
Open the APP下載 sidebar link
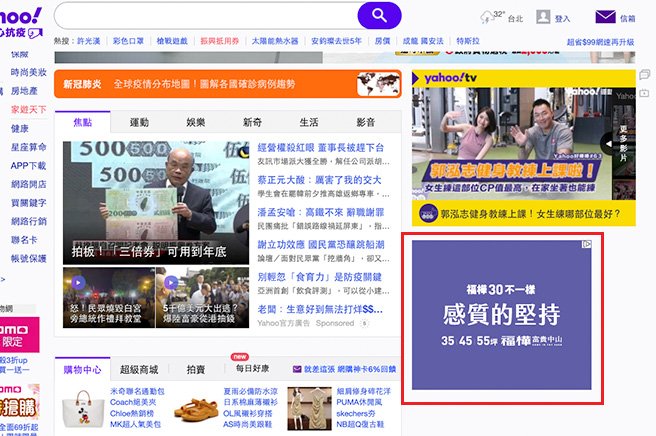(28, 166)
